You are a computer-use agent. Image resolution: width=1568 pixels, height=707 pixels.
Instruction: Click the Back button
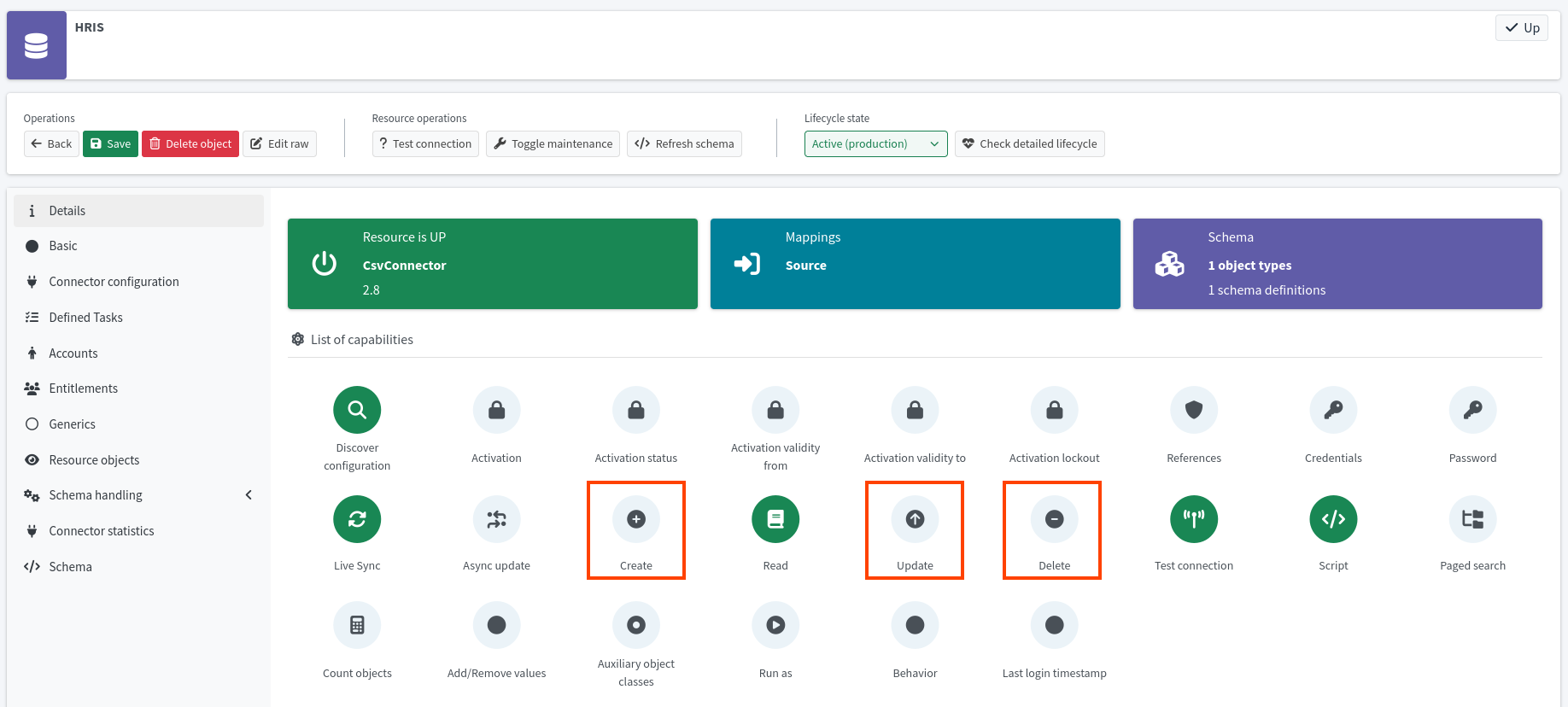51,143
